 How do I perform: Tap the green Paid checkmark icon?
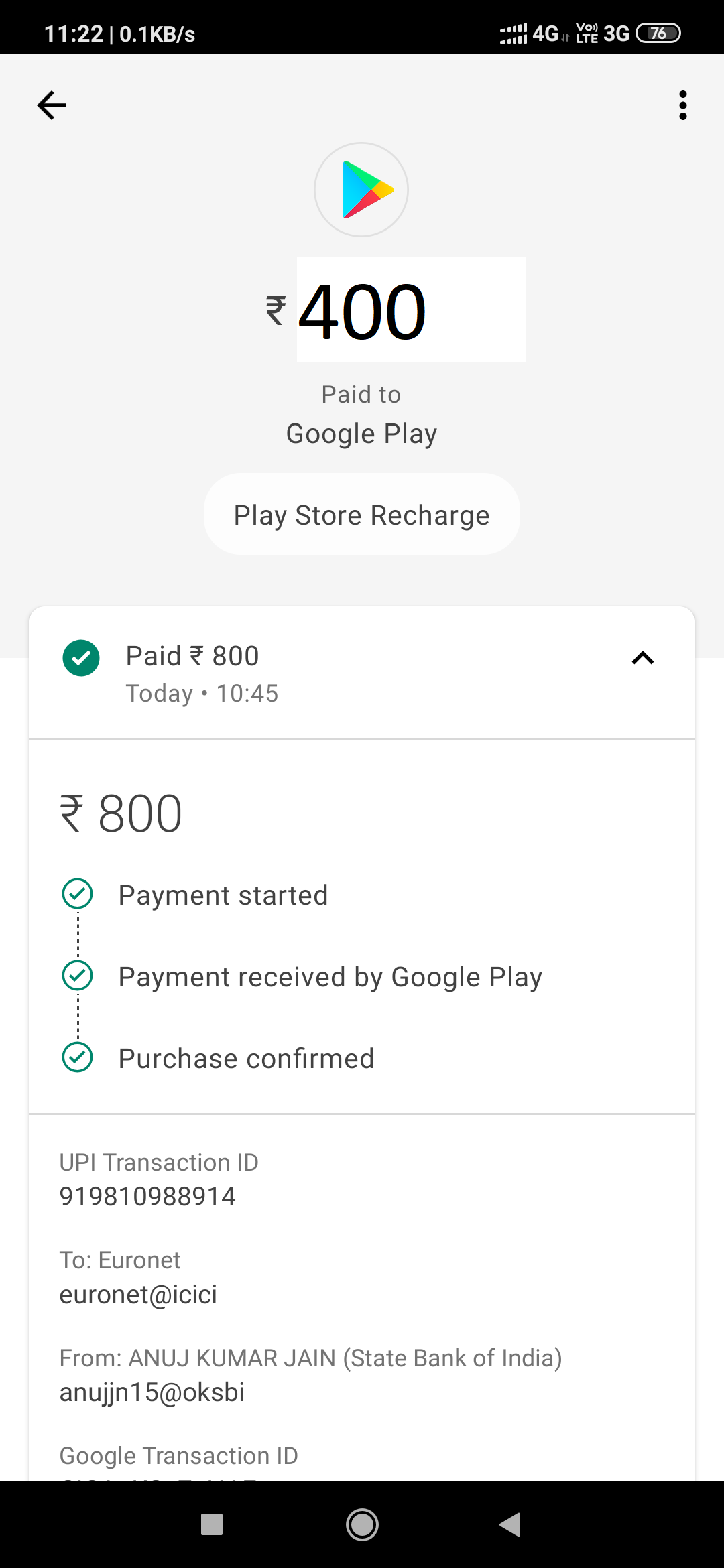(x=81, y=658)
